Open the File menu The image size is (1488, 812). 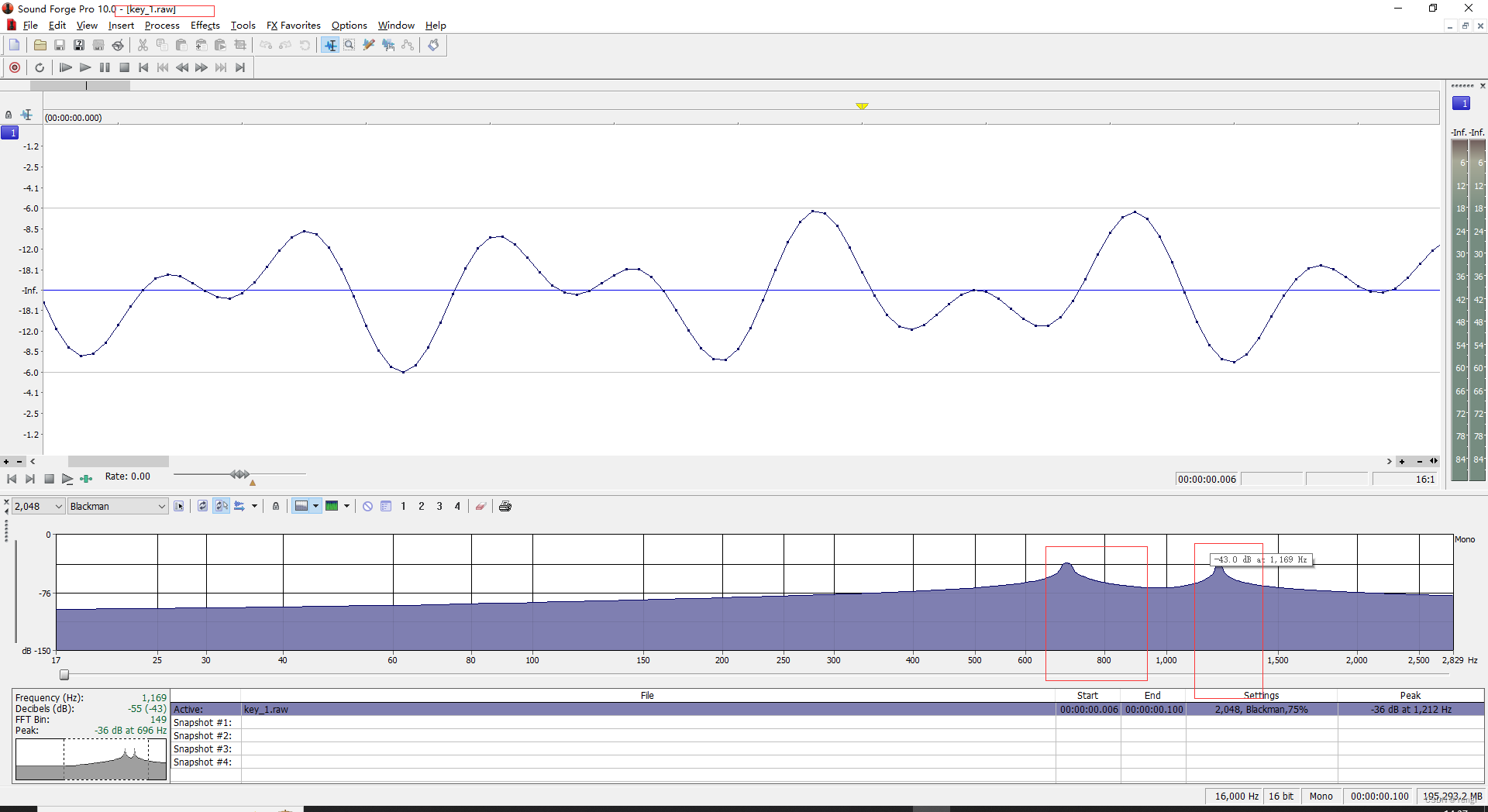tap(30, 26)
